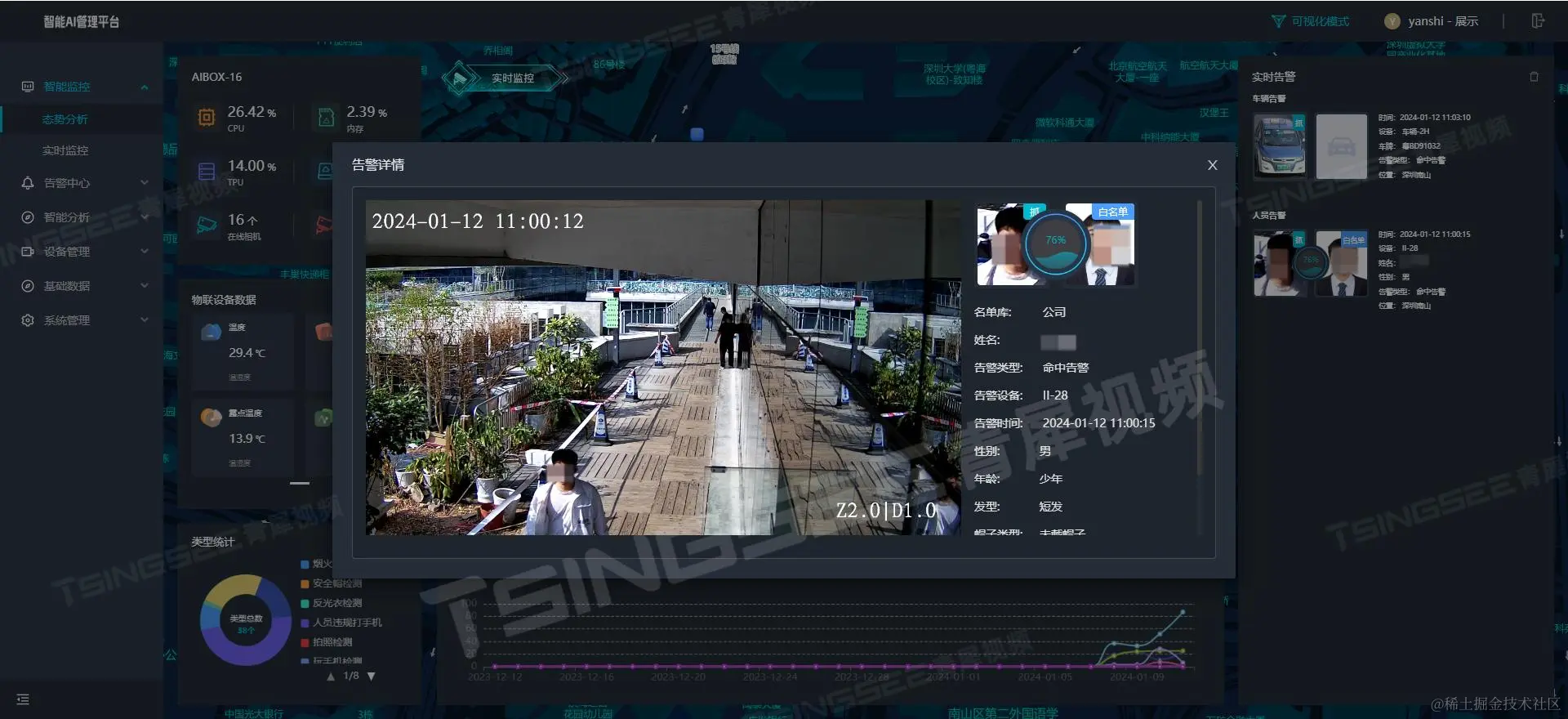The image size is (1568, 719).
Task: Click the 可视化模式 funnel icon
Action: [x=1278, y=21]
